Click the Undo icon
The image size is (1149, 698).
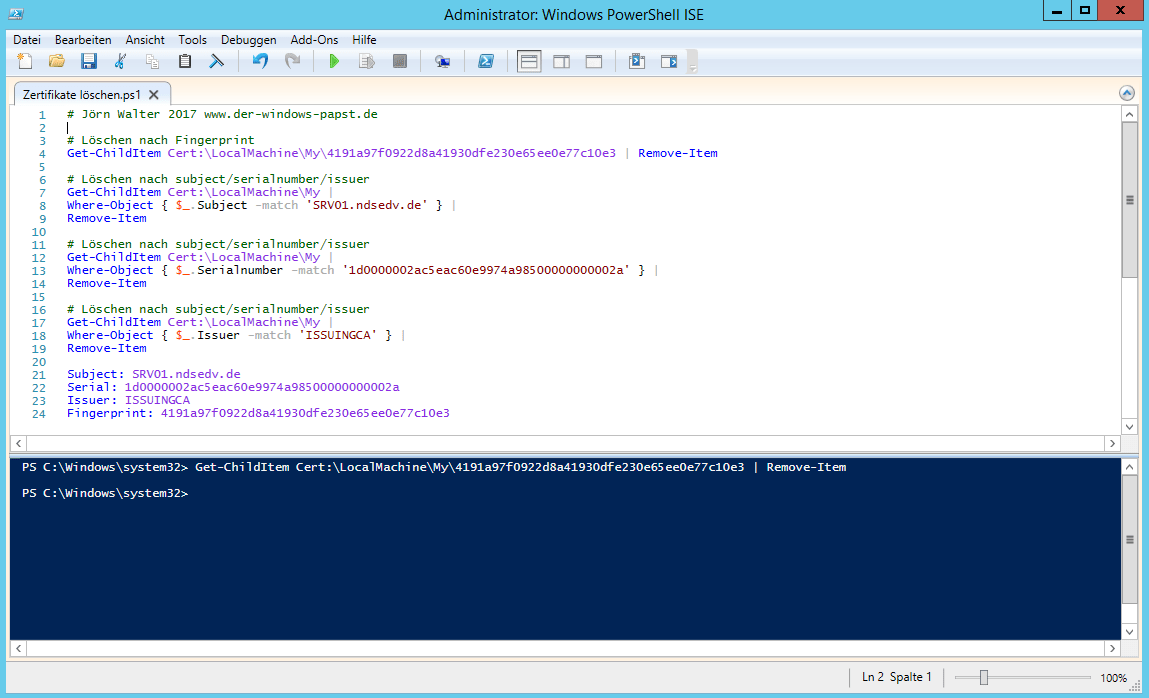259,61
